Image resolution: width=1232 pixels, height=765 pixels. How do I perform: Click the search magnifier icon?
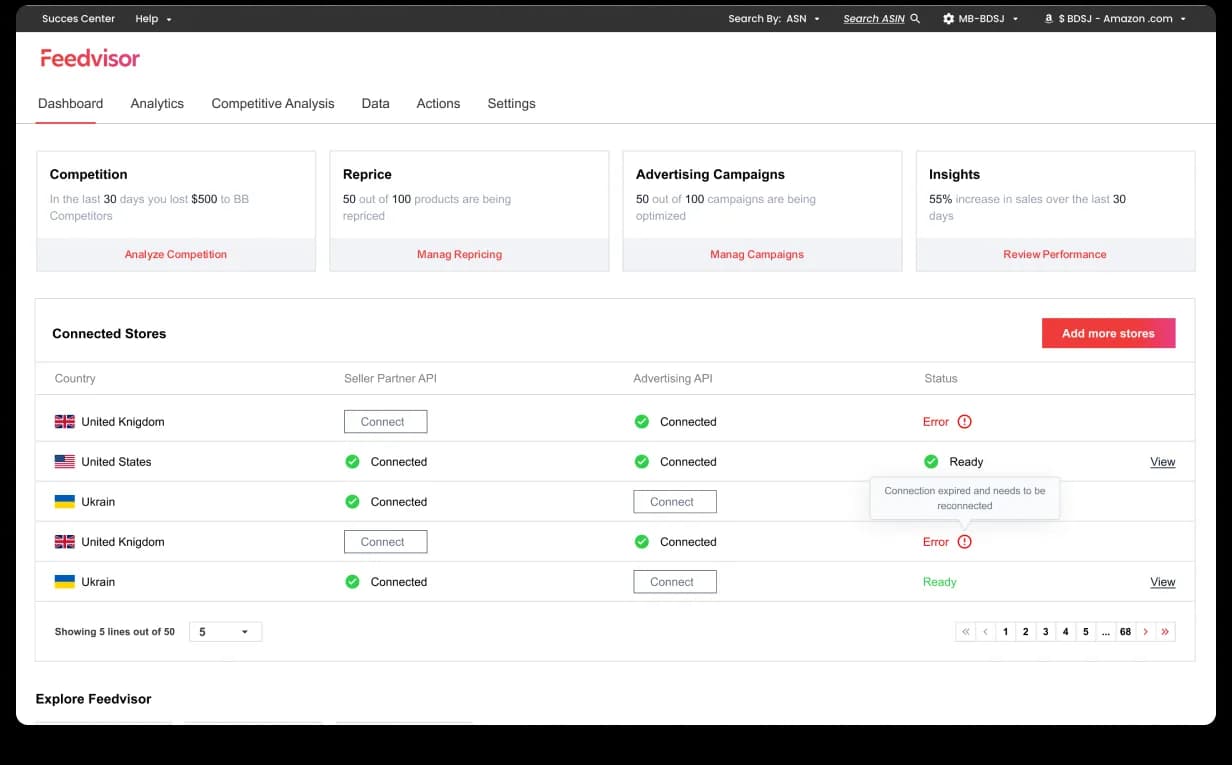tap(915, 18)
